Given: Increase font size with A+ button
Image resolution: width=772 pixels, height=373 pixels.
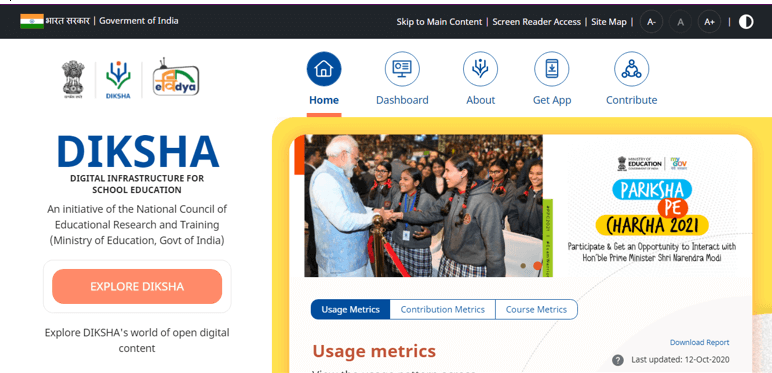Looking at the screenshot, I should 709,22.
